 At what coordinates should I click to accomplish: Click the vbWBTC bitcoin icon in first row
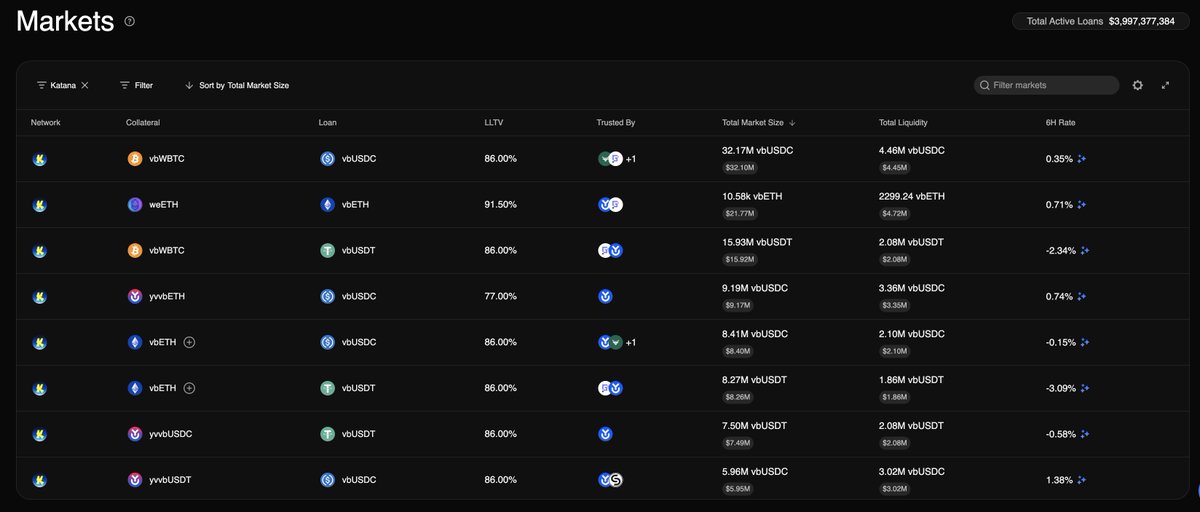(x=135, y=159)
